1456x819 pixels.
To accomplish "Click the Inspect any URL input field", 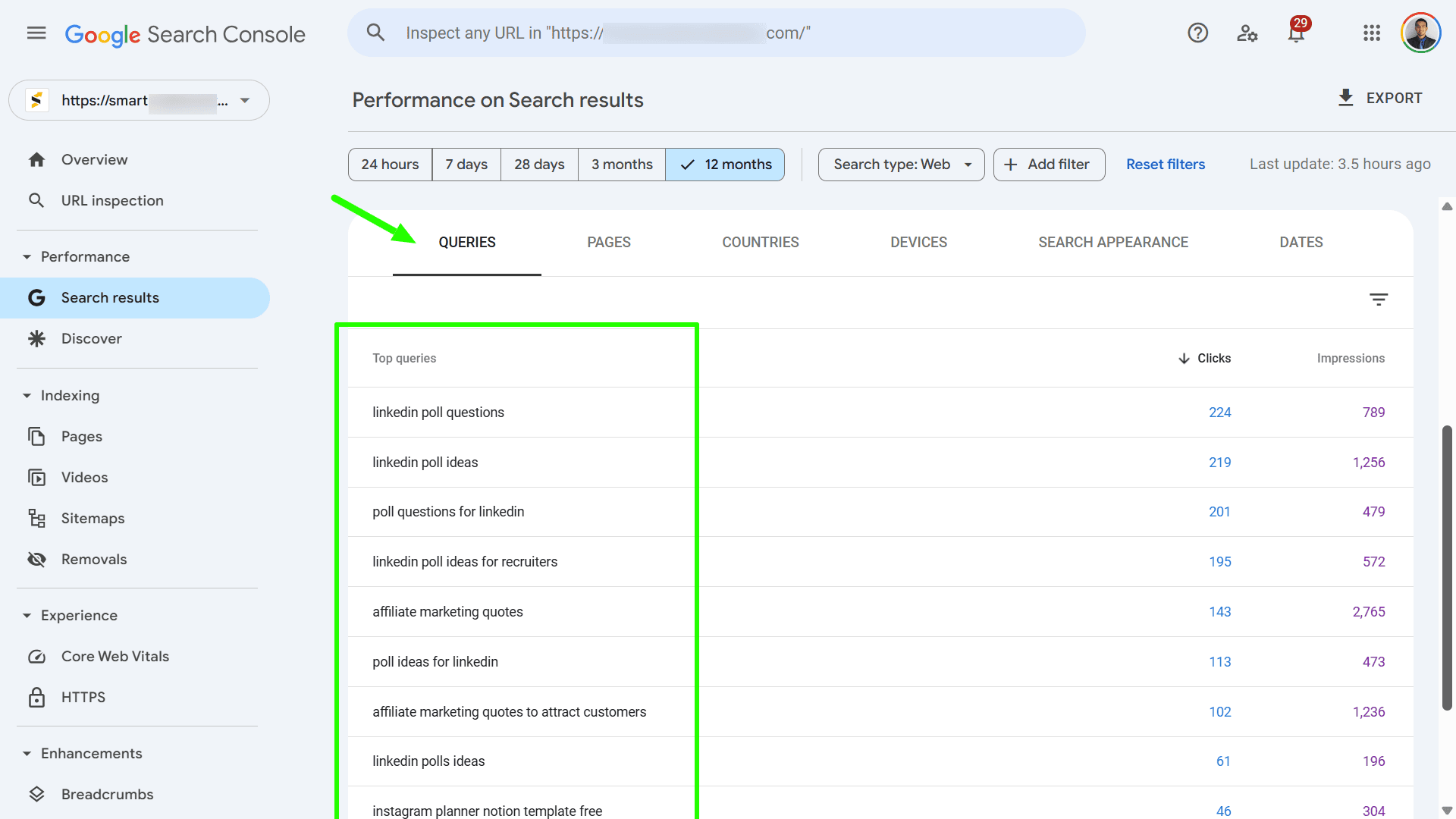I will point(717,33).
